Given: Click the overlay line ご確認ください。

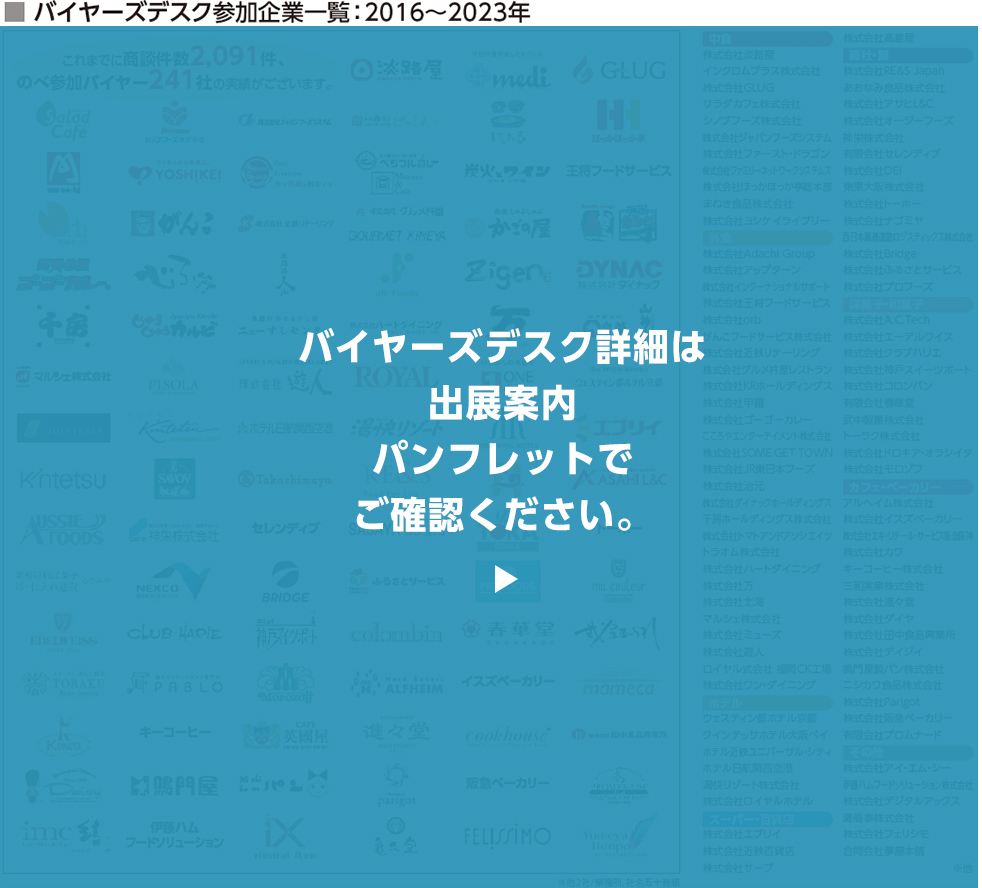Looking at the screenshot, I should 495,514.
